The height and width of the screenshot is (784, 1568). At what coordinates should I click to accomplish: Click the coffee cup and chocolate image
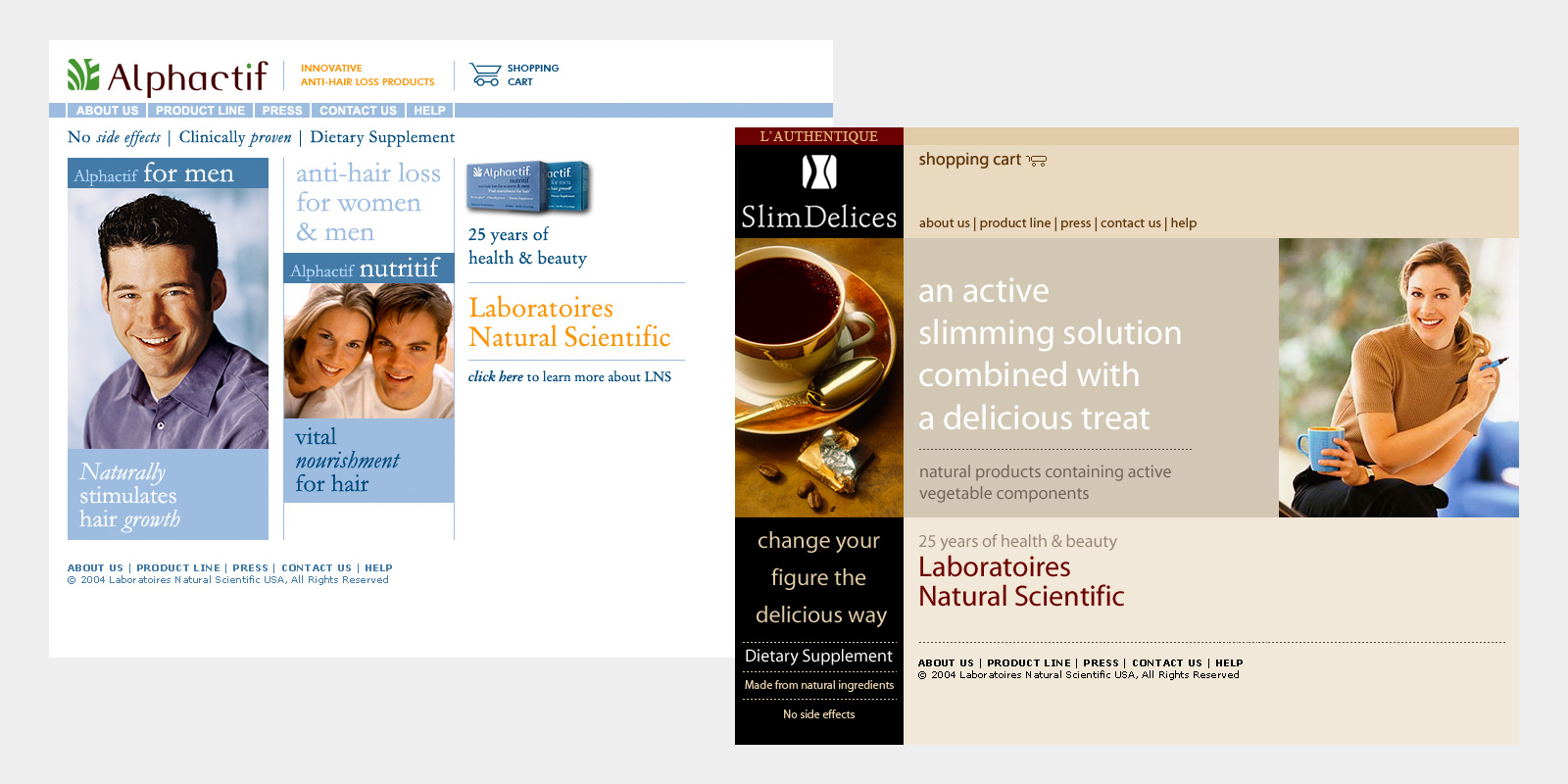tap(819, 377)
